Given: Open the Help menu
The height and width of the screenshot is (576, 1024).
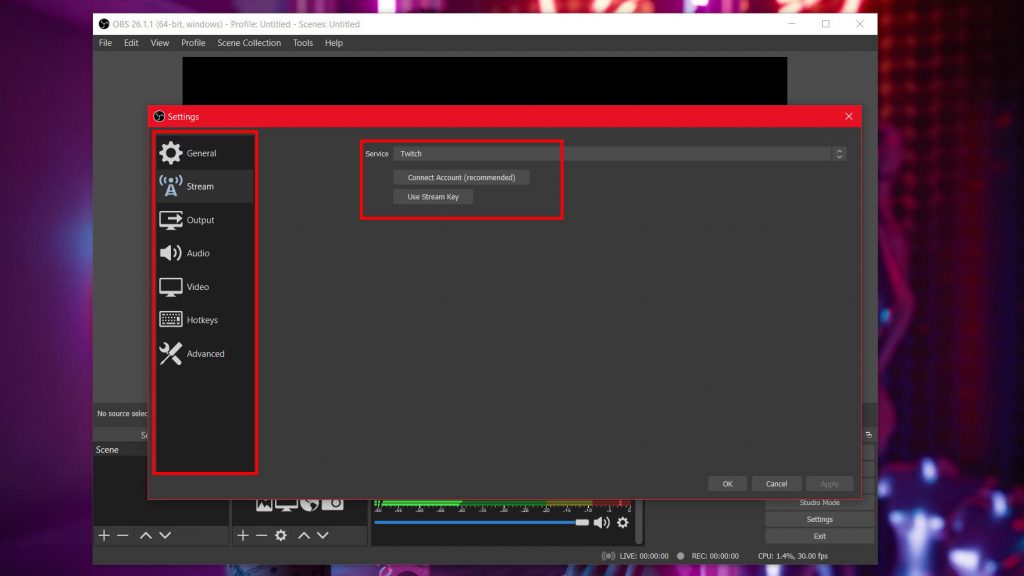Looking at the screenshot, I should click(x=334, y=43).
